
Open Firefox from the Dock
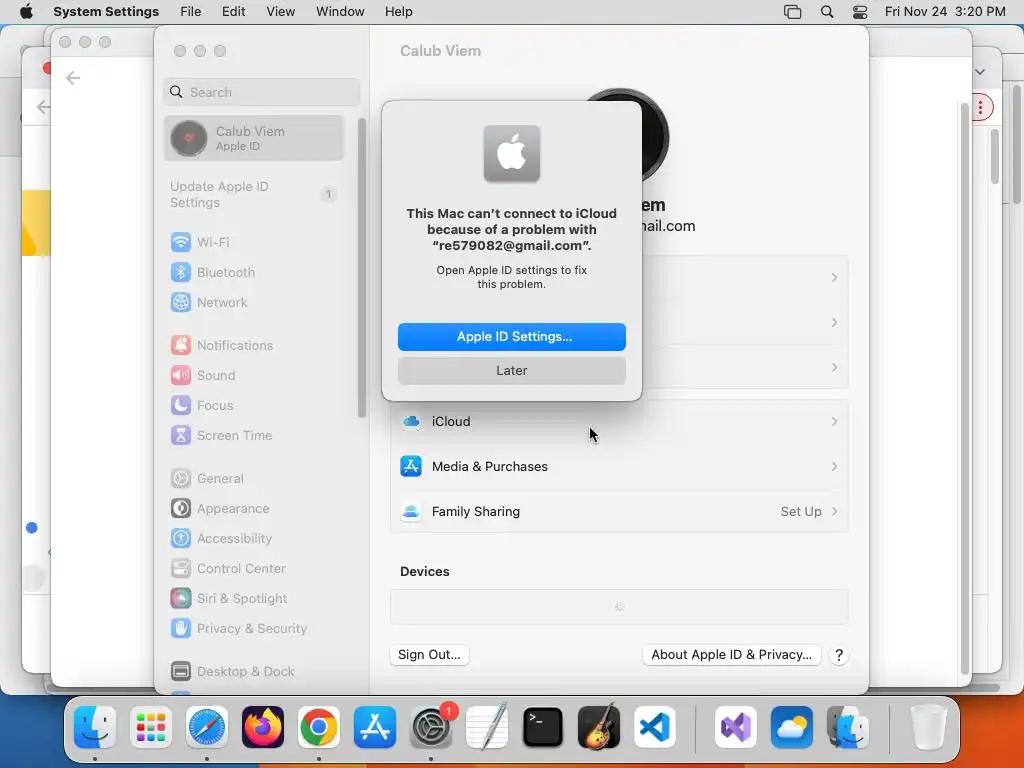click(x=263, y=727)
